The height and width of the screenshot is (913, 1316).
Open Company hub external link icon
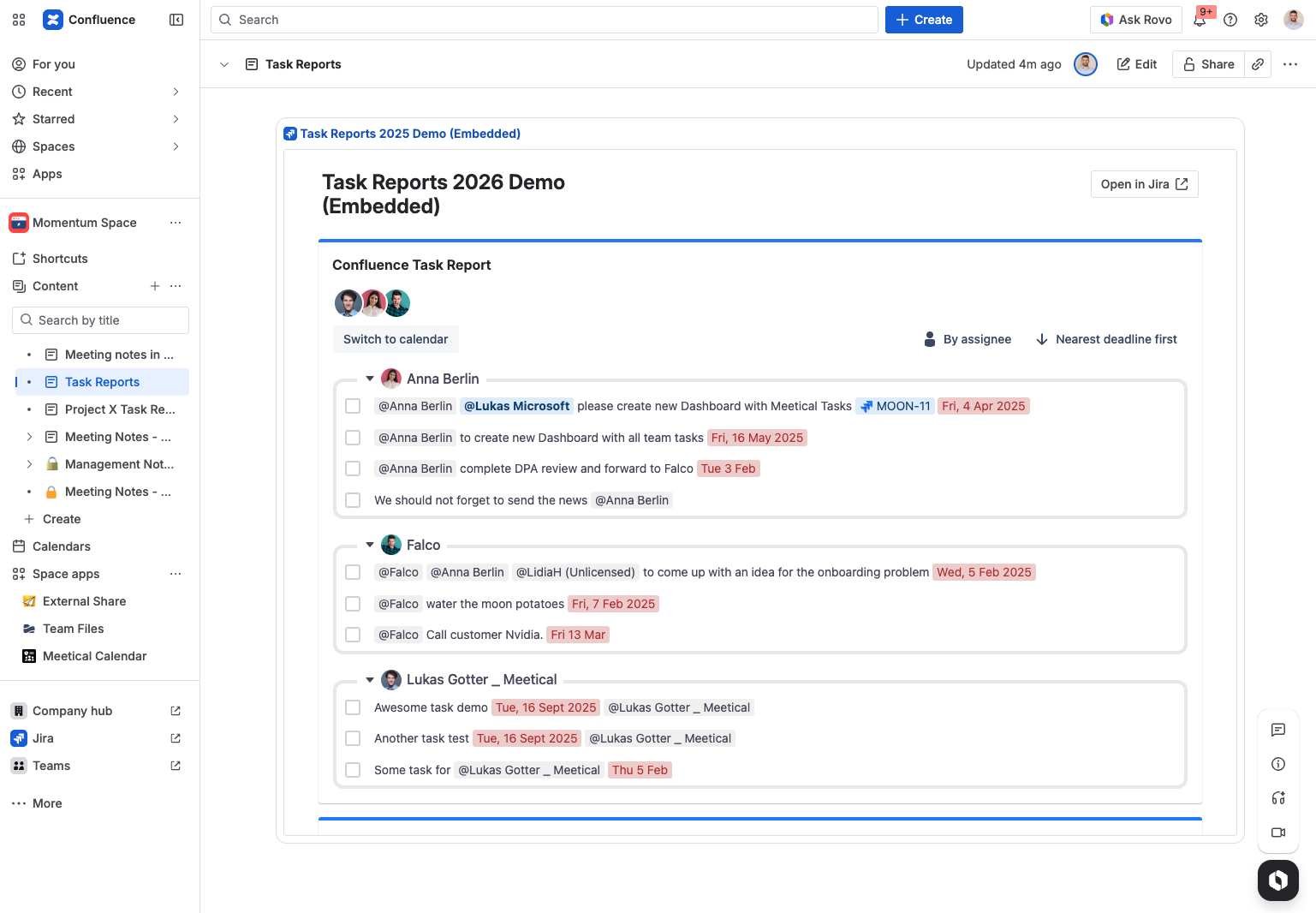pos(176,711)
